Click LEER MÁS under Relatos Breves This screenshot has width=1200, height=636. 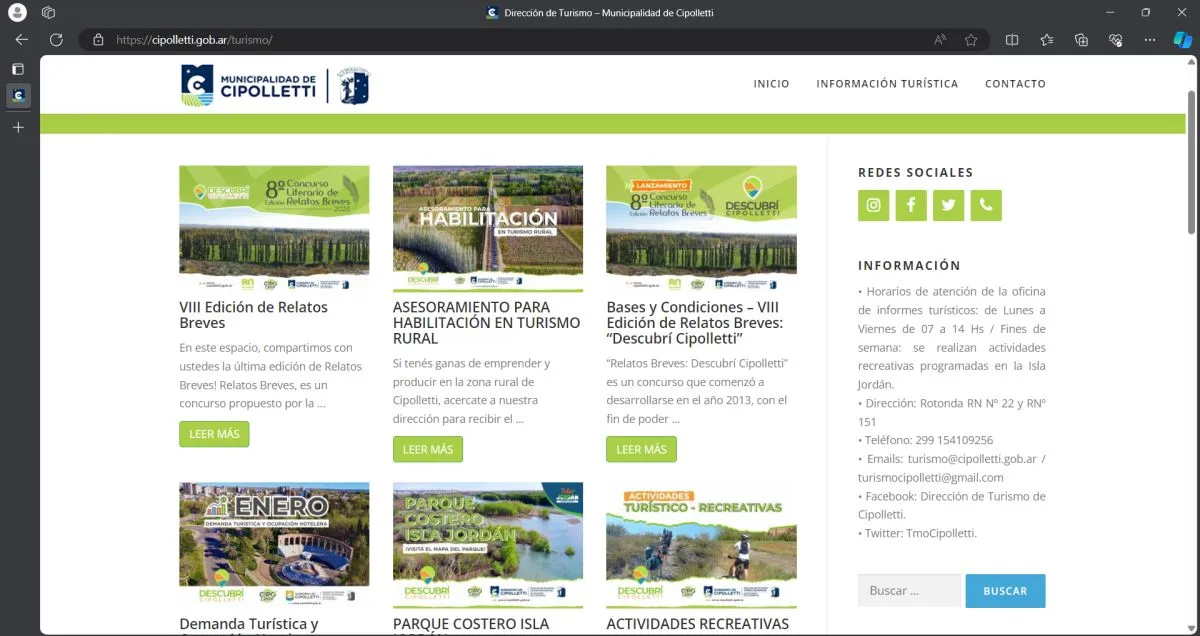[214, 434]
